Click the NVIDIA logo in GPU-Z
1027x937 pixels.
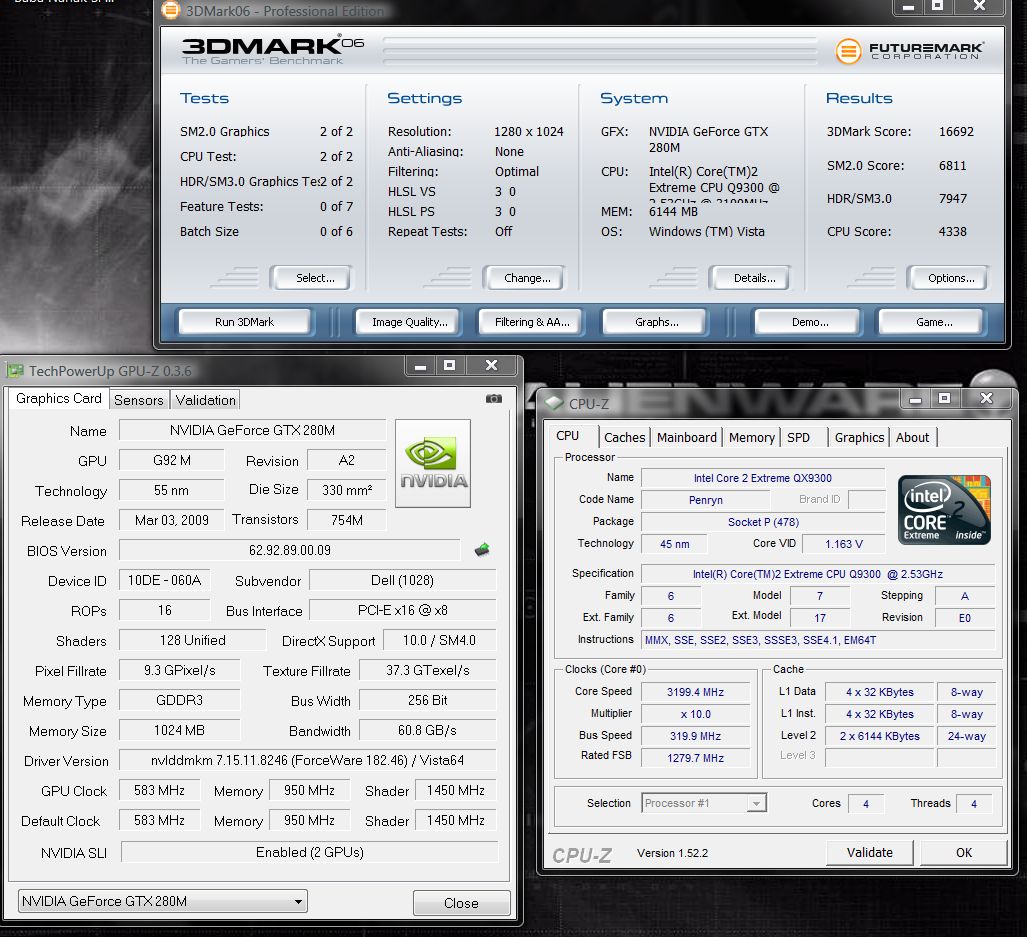coord(433,464)
